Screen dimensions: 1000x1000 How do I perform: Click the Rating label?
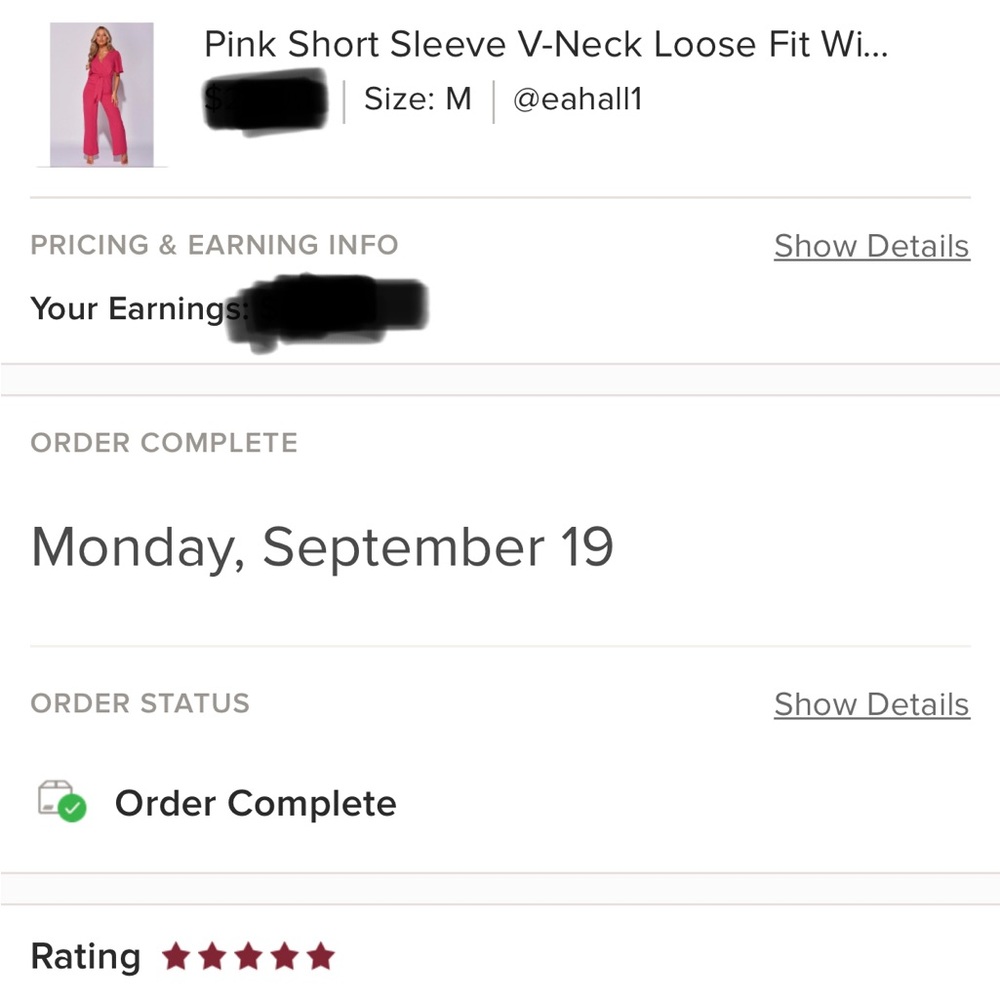click(85, 957)
